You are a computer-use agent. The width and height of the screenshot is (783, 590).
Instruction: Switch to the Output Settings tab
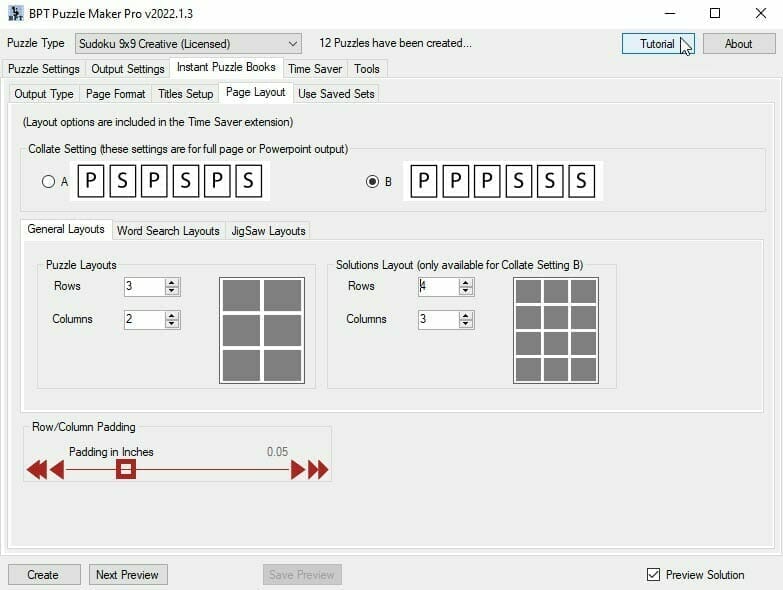(128, 69)
